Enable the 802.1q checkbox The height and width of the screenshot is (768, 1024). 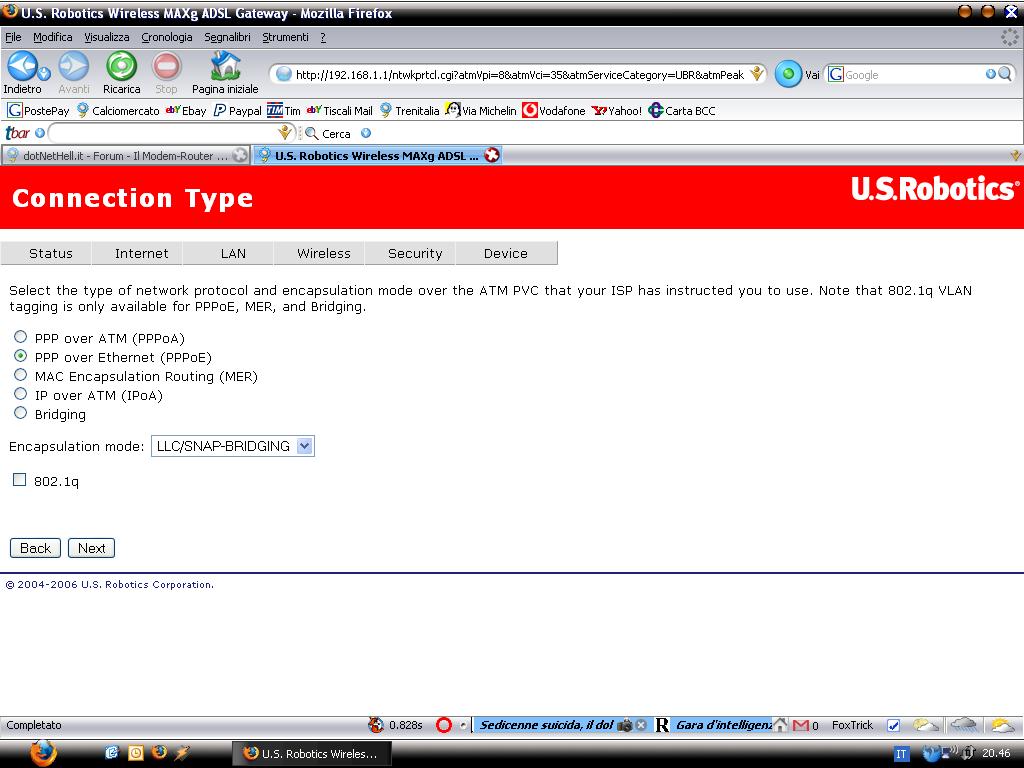pyautogui.click(x=20, y=480)
